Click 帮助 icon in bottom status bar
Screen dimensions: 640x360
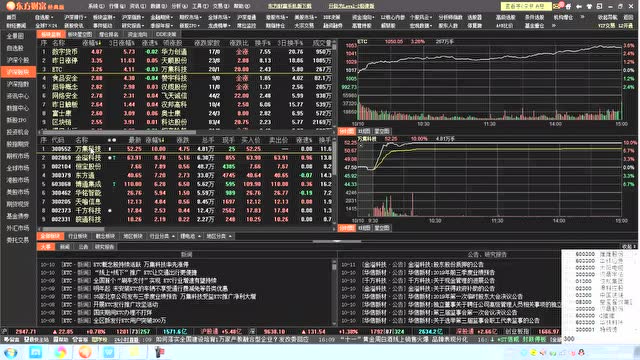click(x=61, y=340)
